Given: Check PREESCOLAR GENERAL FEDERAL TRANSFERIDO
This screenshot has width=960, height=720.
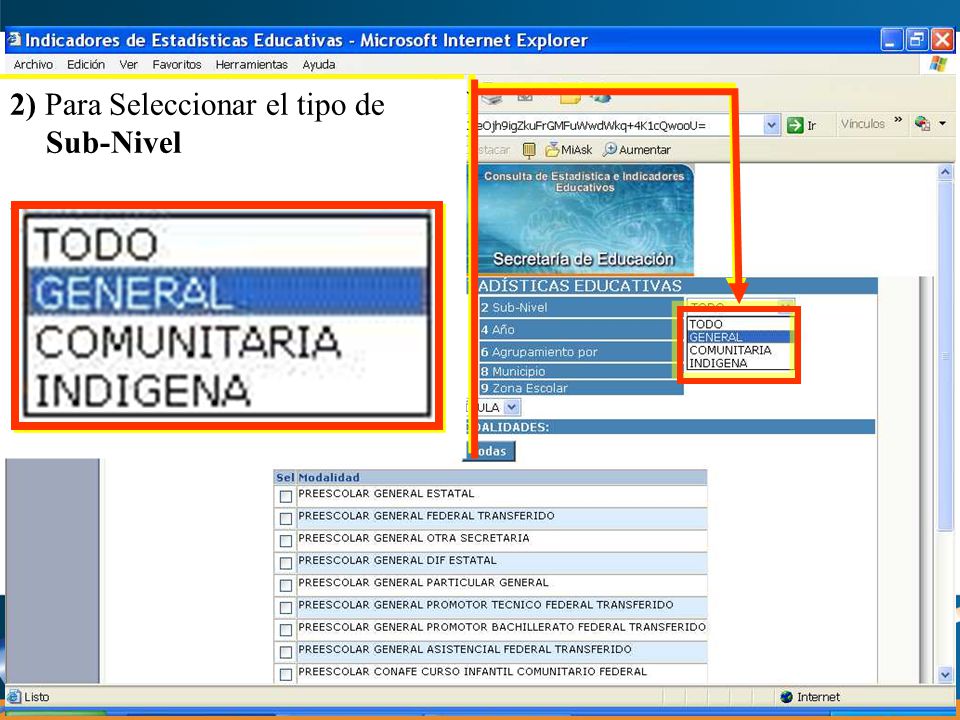Looking at the screenshot, I should tap(286, 519).
